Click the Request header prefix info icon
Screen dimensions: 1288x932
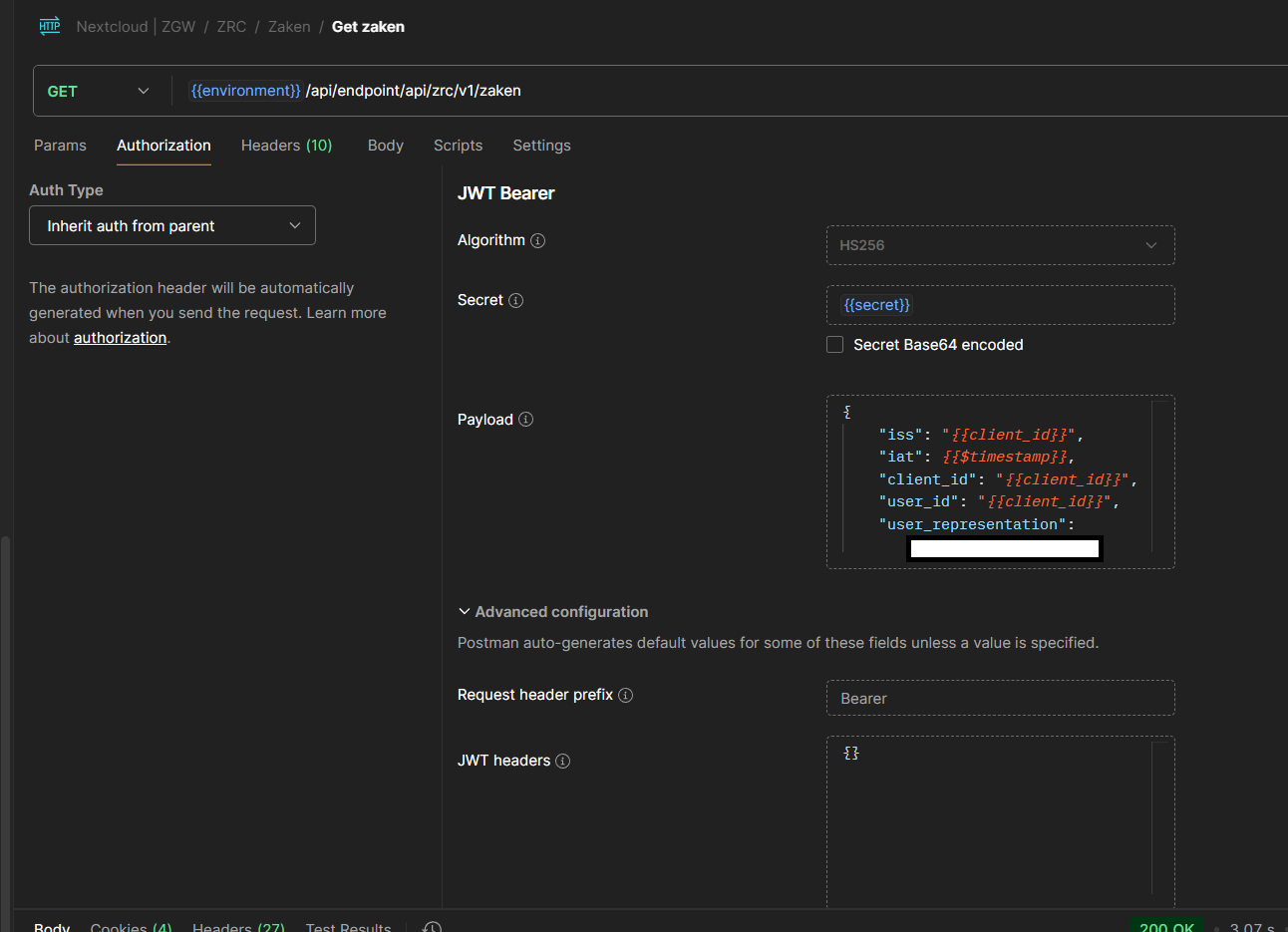pyautogui.click(x=626, y=695)
